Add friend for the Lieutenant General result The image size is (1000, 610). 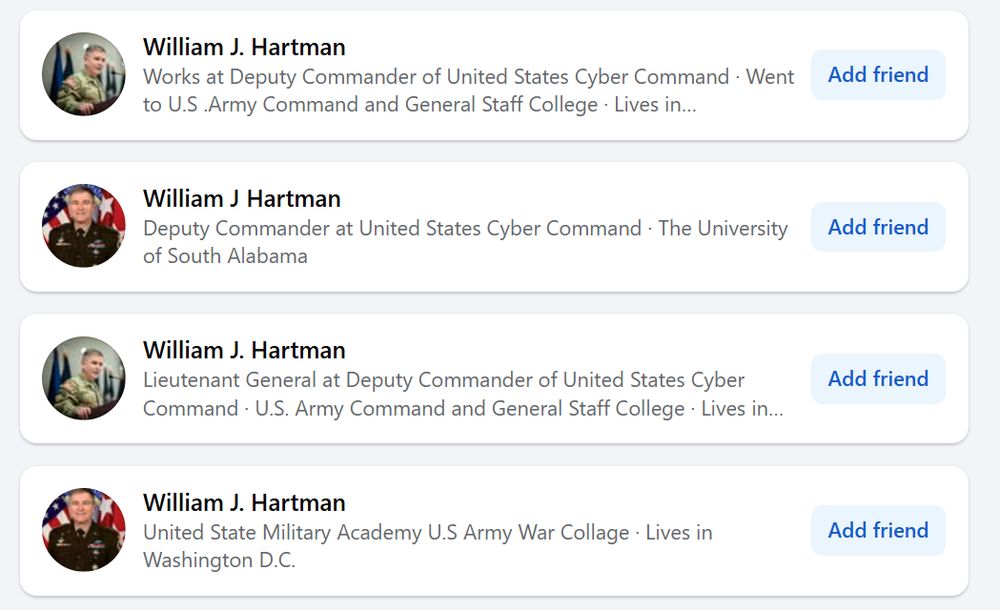point(878,379)
